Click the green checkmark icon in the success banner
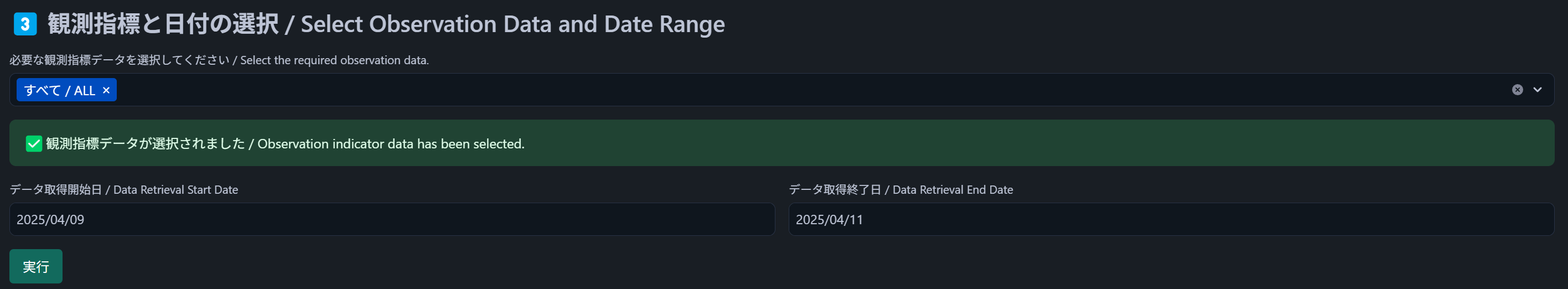1568x289 pixels. [34, 143]
